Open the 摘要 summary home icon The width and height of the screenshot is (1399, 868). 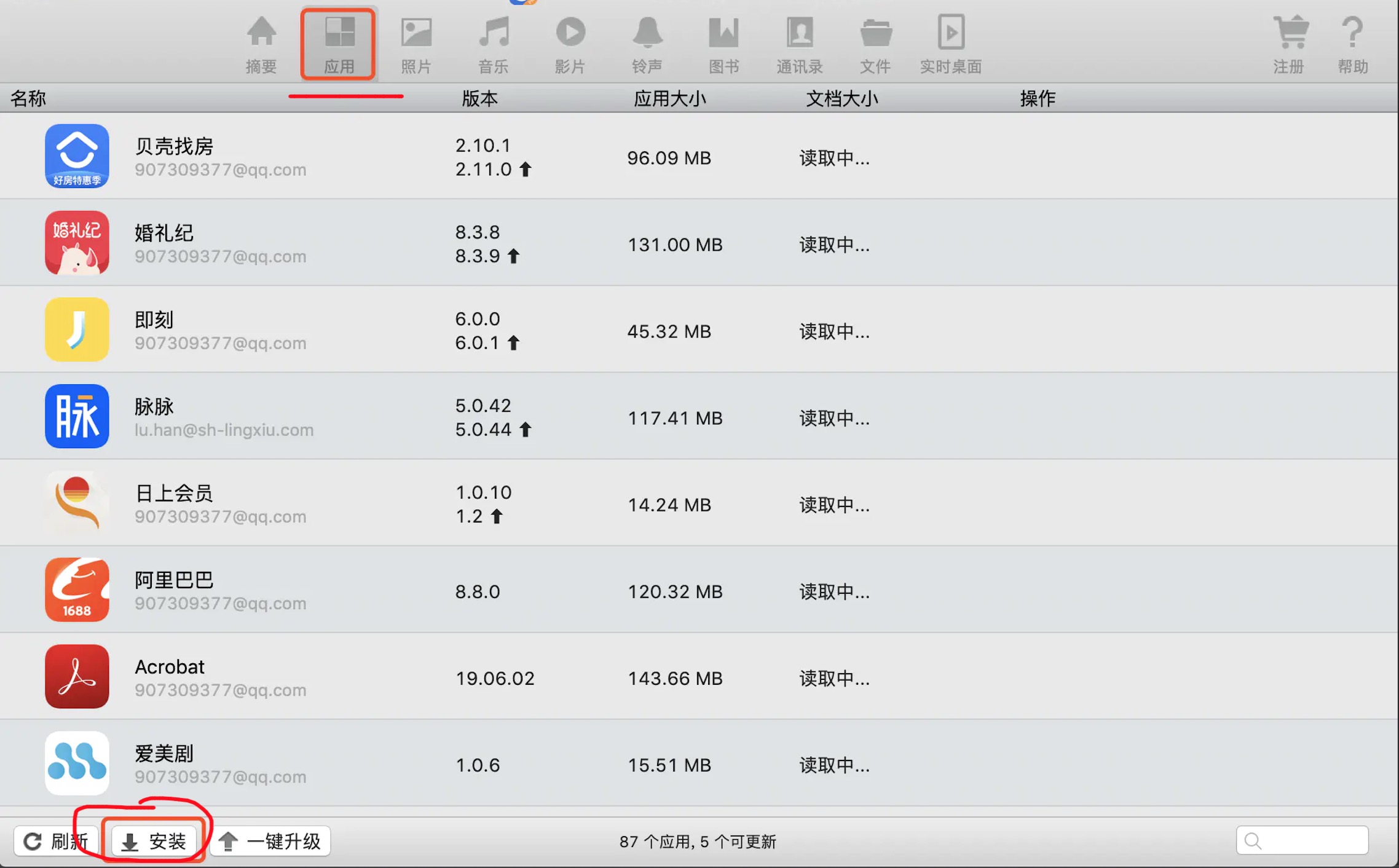click(x=261, y=33)
